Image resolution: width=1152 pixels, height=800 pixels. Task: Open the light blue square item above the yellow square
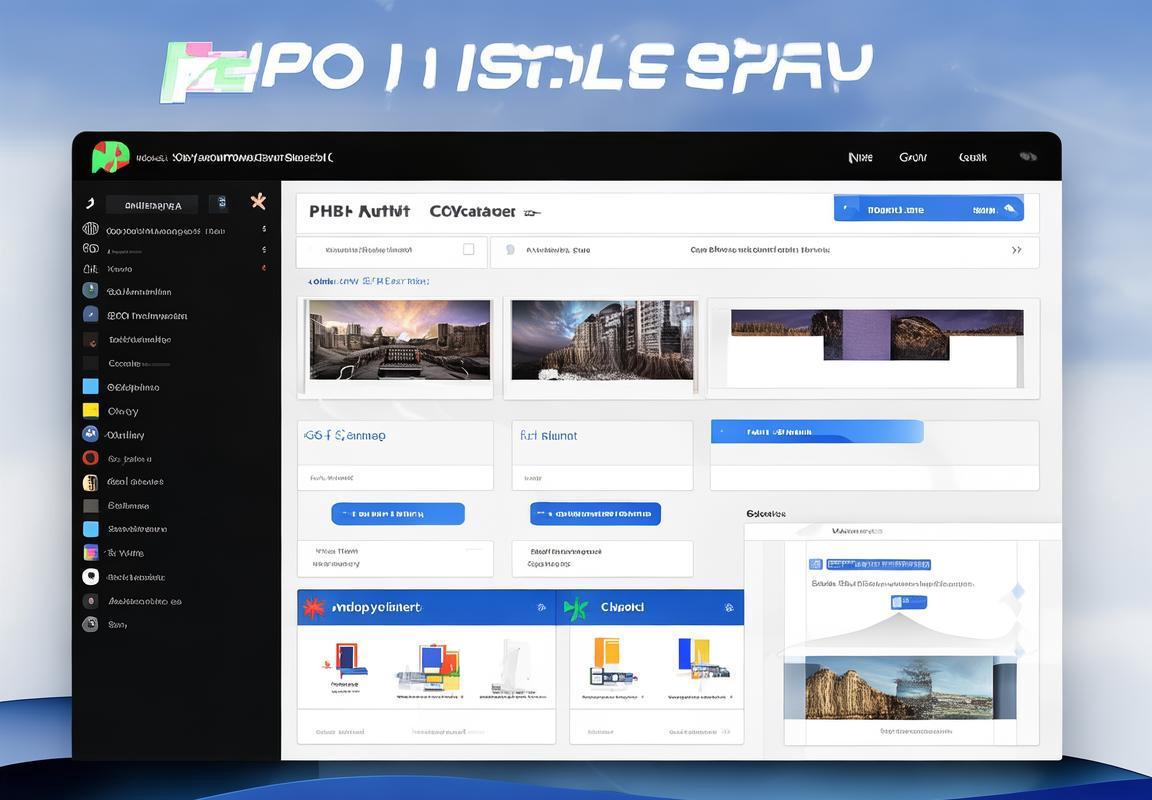90,386
